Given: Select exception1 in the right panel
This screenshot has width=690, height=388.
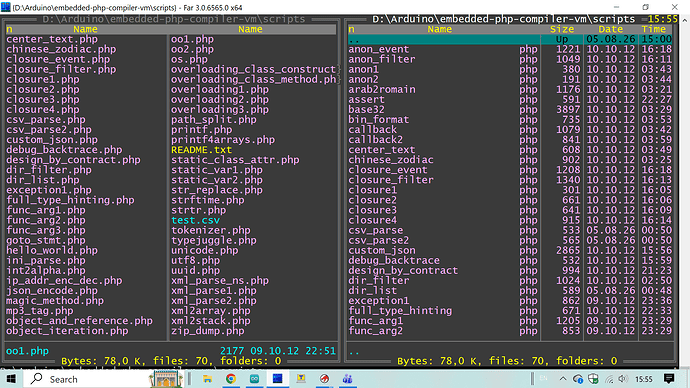Looking at the screenshot, I should point(378,300).
